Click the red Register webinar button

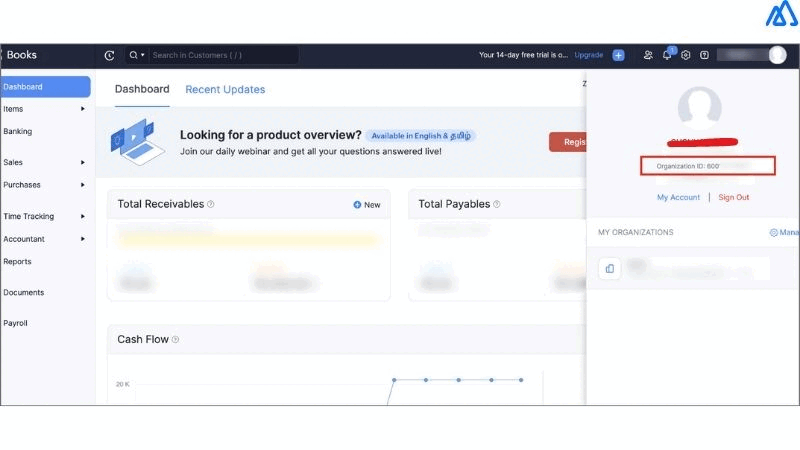pos(567,142)
